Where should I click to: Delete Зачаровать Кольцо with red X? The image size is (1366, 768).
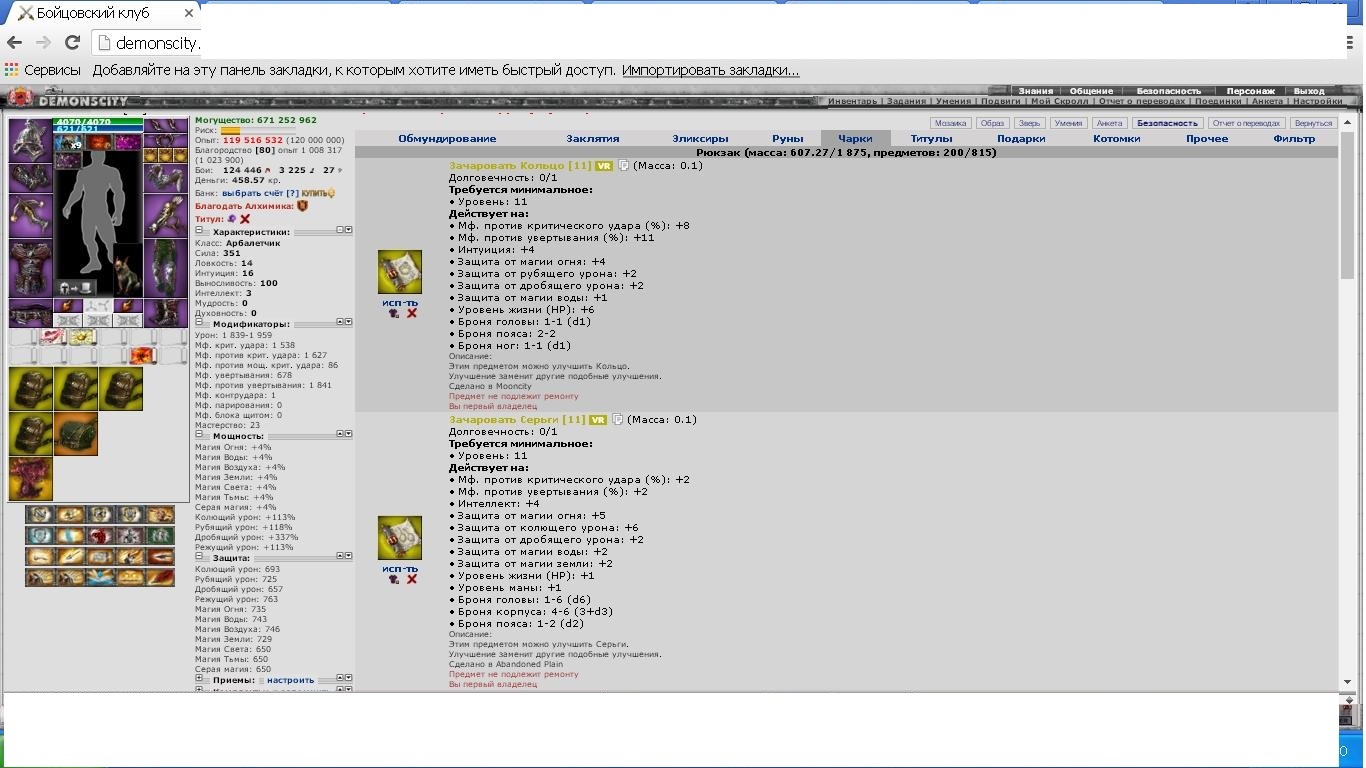[412, 314]
